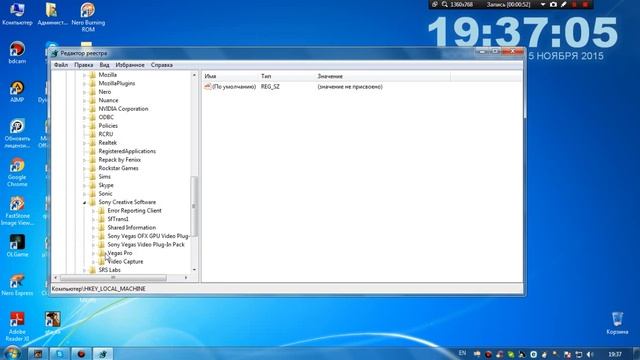
Task: Collapse the Sony Creative Software key
Action: (x=84, y=202)
